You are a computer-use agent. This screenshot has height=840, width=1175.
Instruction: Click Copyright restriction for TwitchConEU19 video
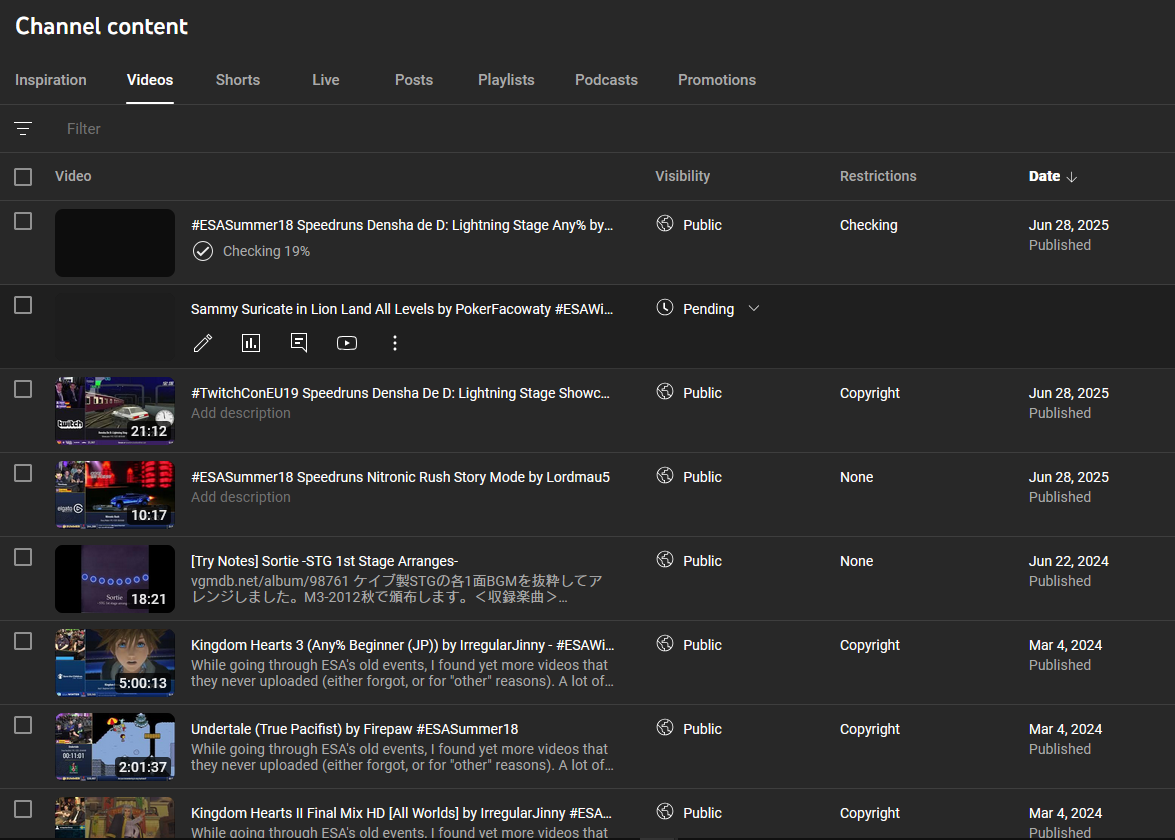(869, 393)
